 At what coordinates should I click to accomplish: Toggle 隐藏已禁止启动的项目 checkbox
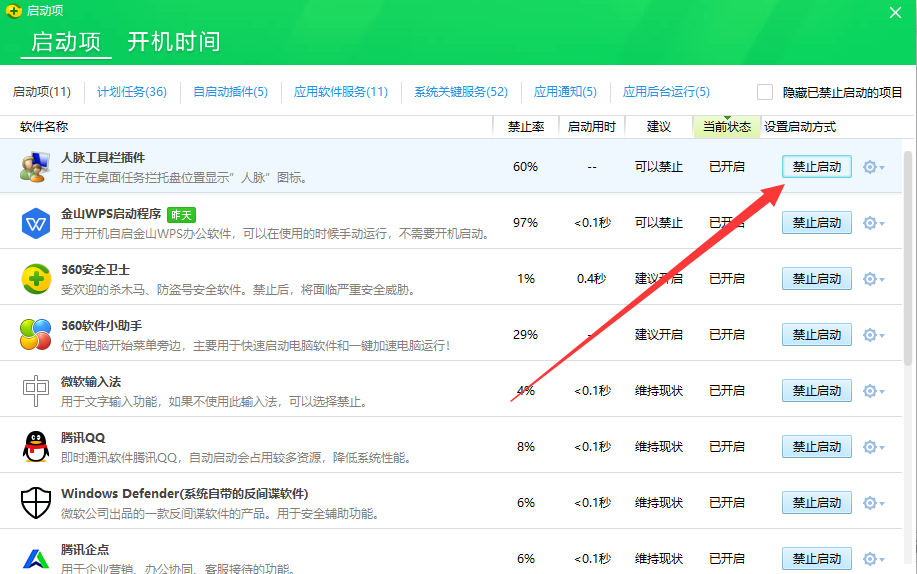point(765,92)
